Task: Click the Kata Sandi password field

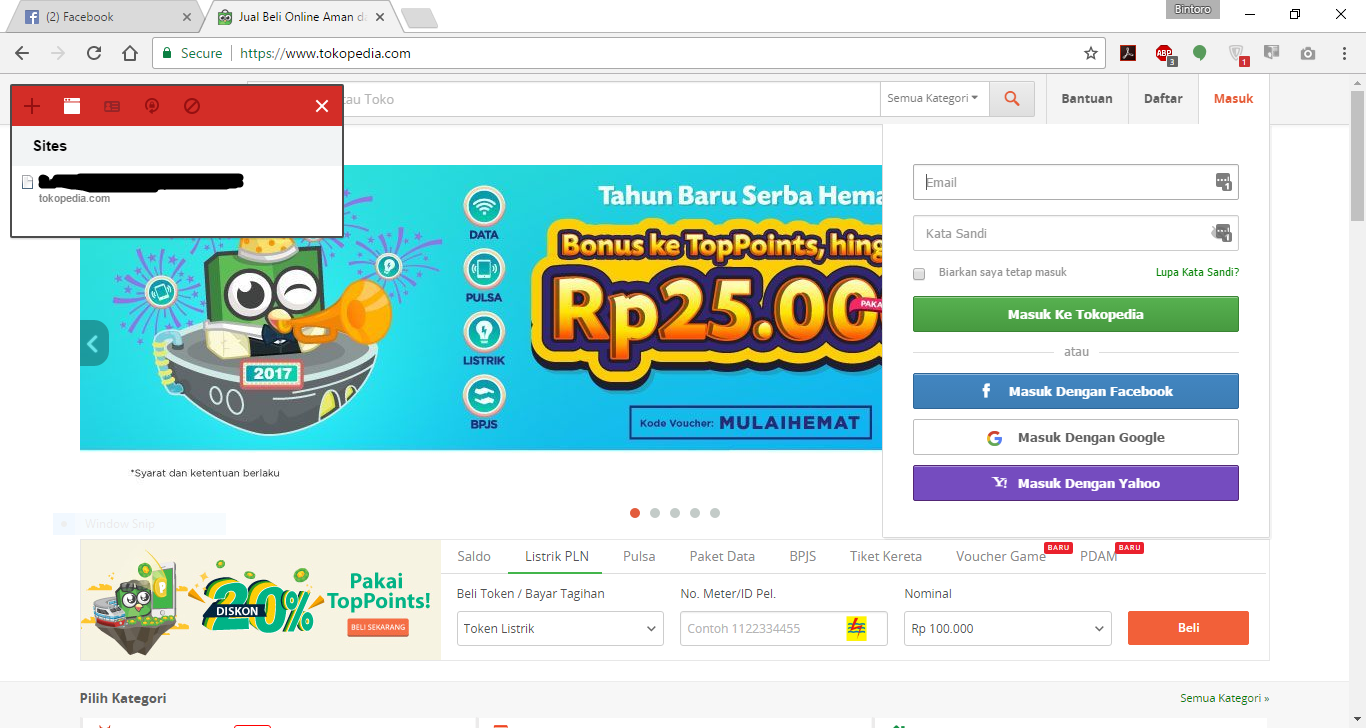Action: coord(1076,233)
